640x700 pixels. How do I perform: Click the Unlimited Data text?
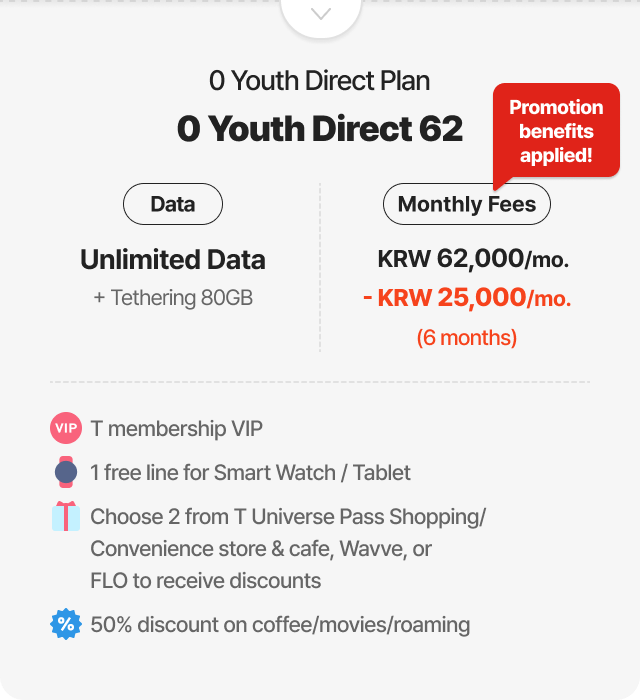173,260
